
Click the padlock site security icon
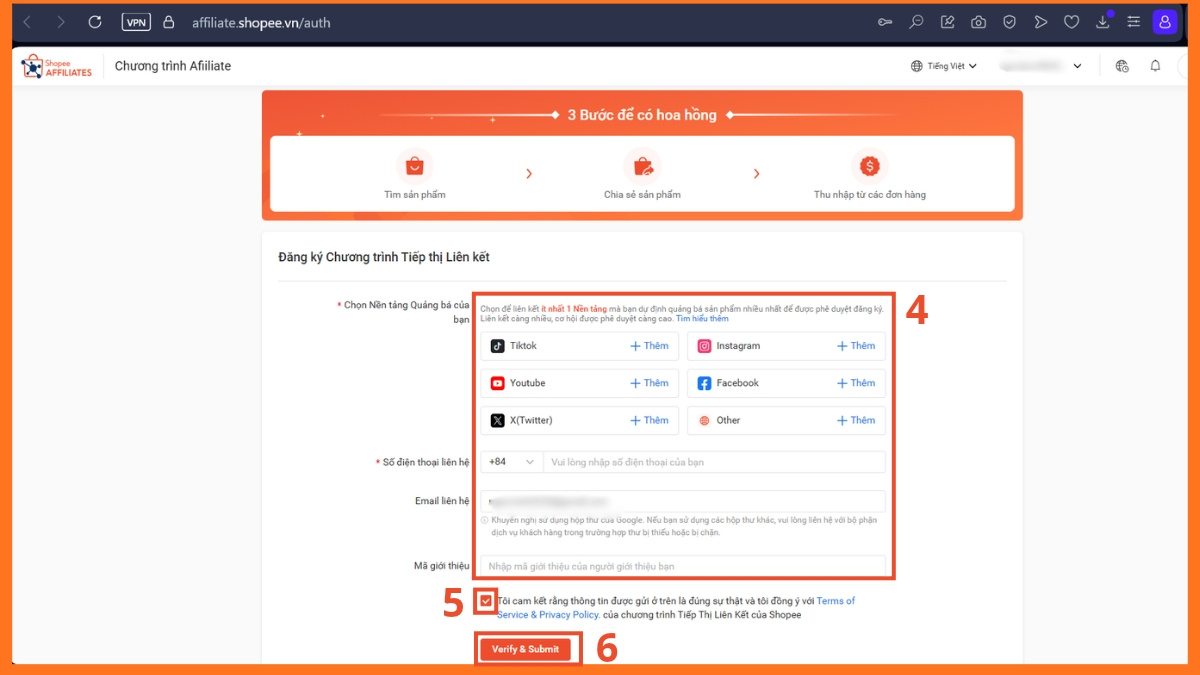tap(168, 22)
